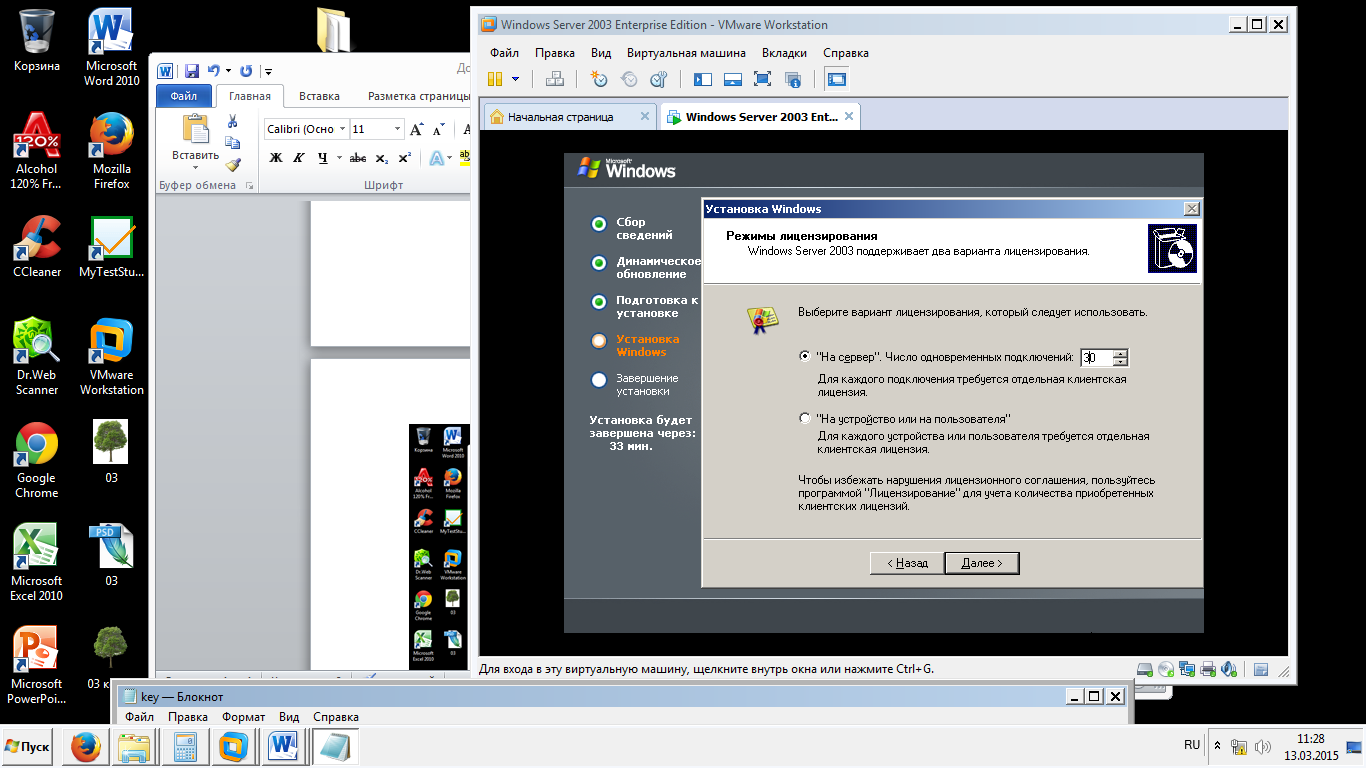The height and width of the screenshot is (768, 1366).
Task: Click the CD/DVD device icon in VMware status bar
Action: (1167, 669)
